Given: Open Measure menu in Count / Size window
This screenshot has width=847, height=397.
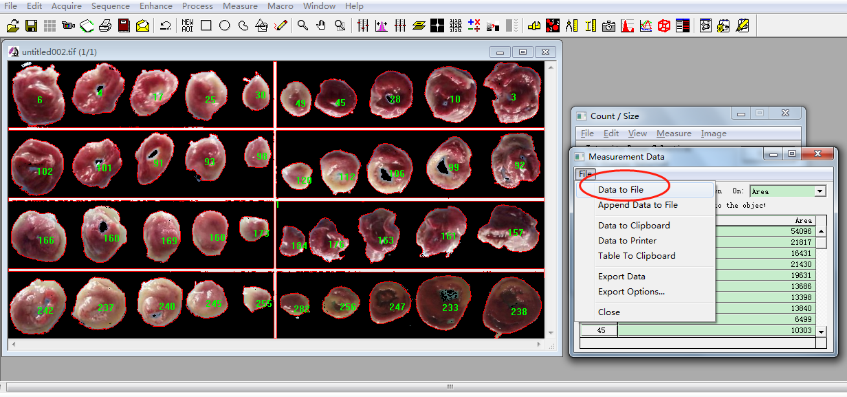Looking at the screenshot, I should point(674,133).
